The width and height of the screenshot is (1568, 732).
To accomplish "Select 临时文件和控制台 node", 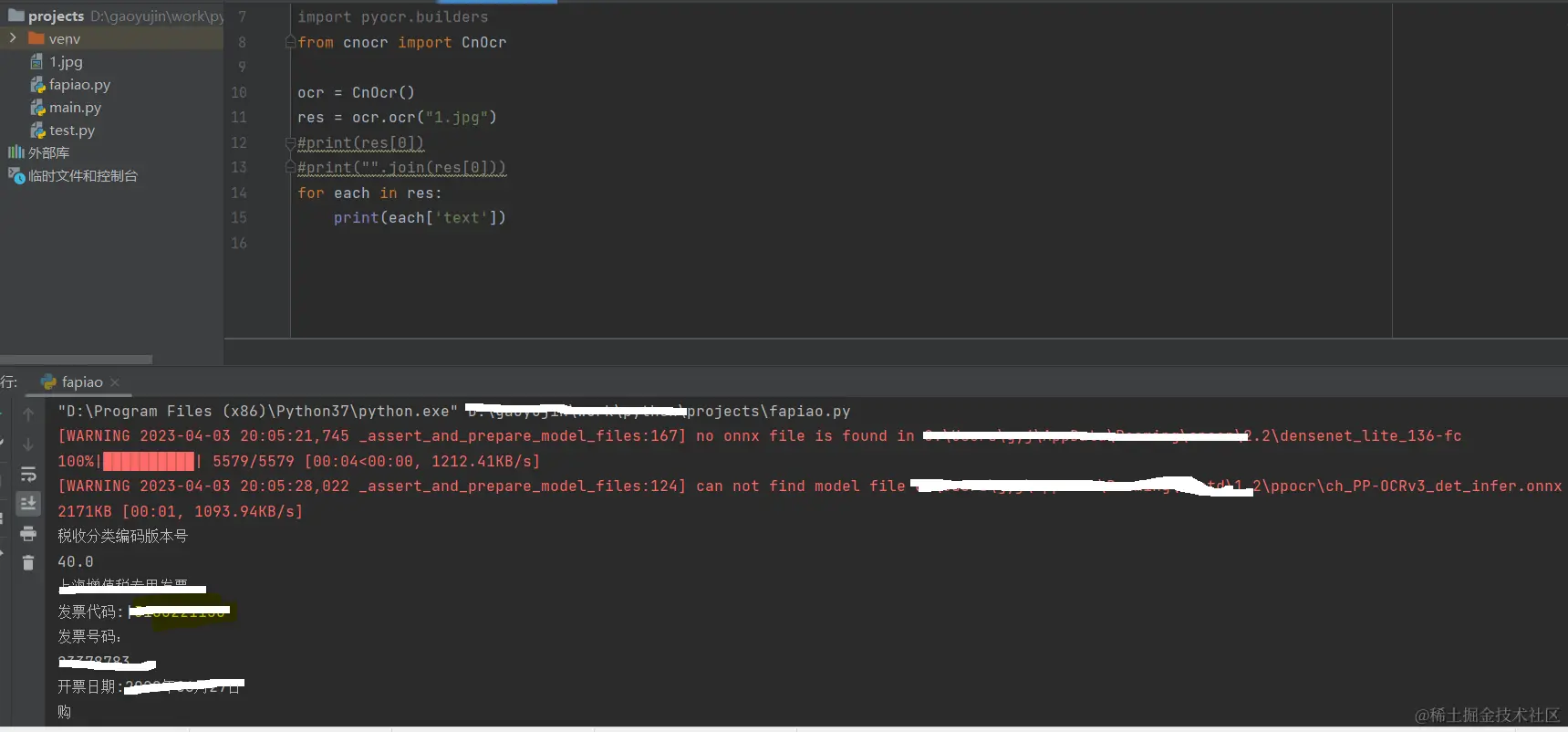I will click(x=83, y=175).
